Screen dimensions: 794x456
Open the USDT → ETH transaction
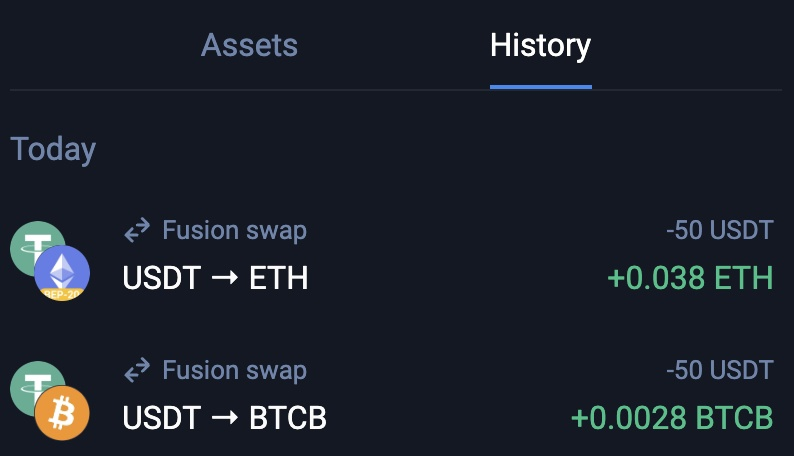(x=215, y=277)
